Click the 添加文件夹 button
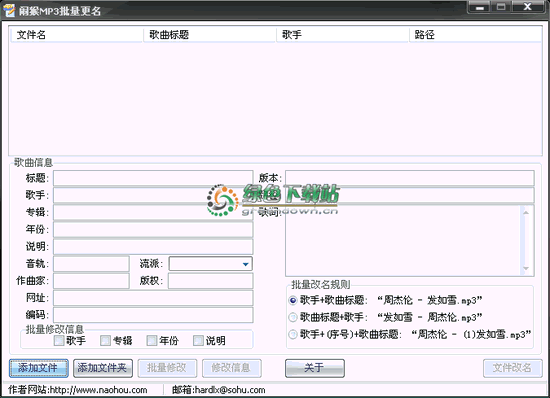This screenshot has height=398, width=550. click(x=103, y=368)
